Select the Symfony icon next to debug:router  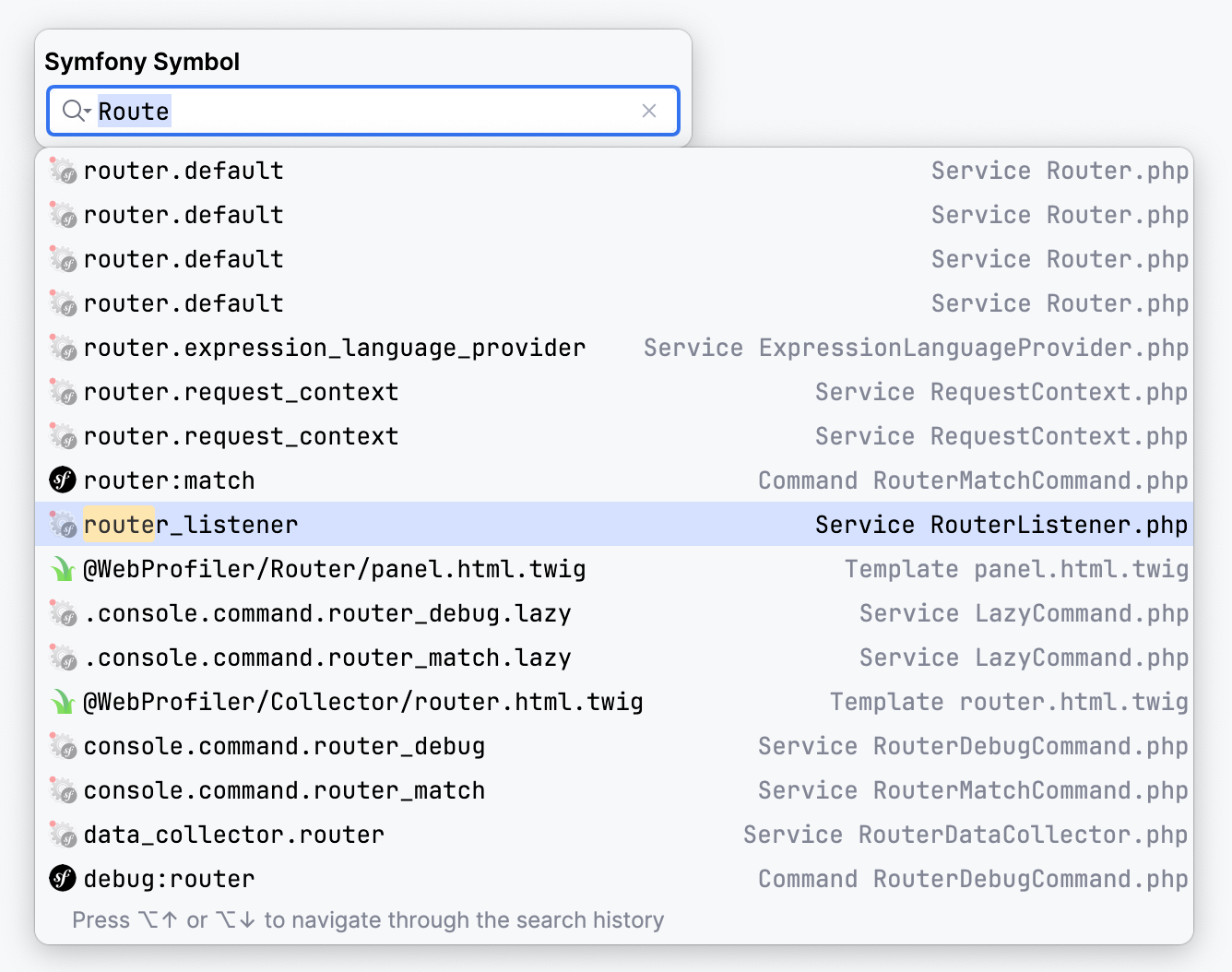[61, 878]
